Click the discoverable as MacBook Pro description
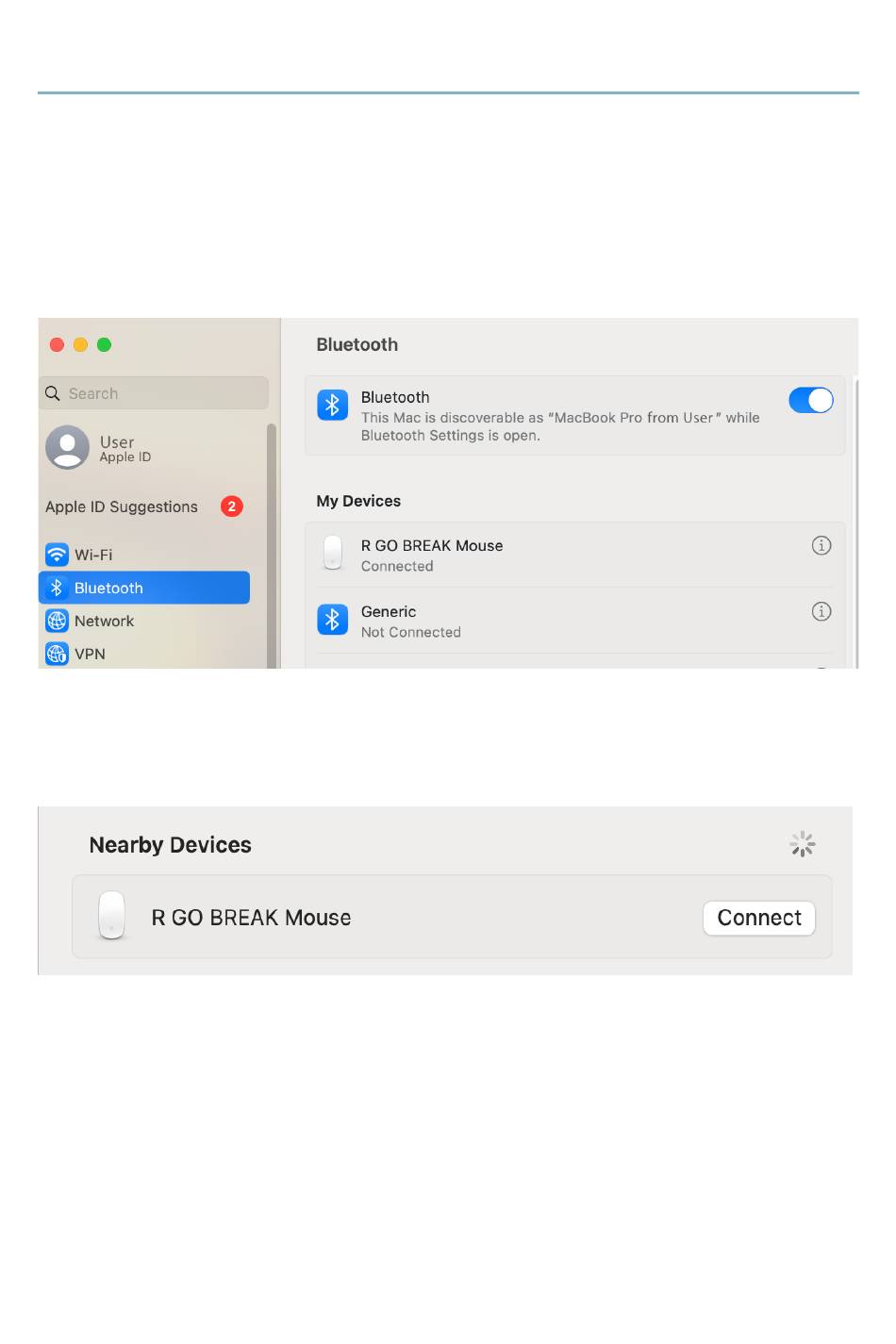The width and height of the screenshot is (896, 1344). (x=560, y=426)
